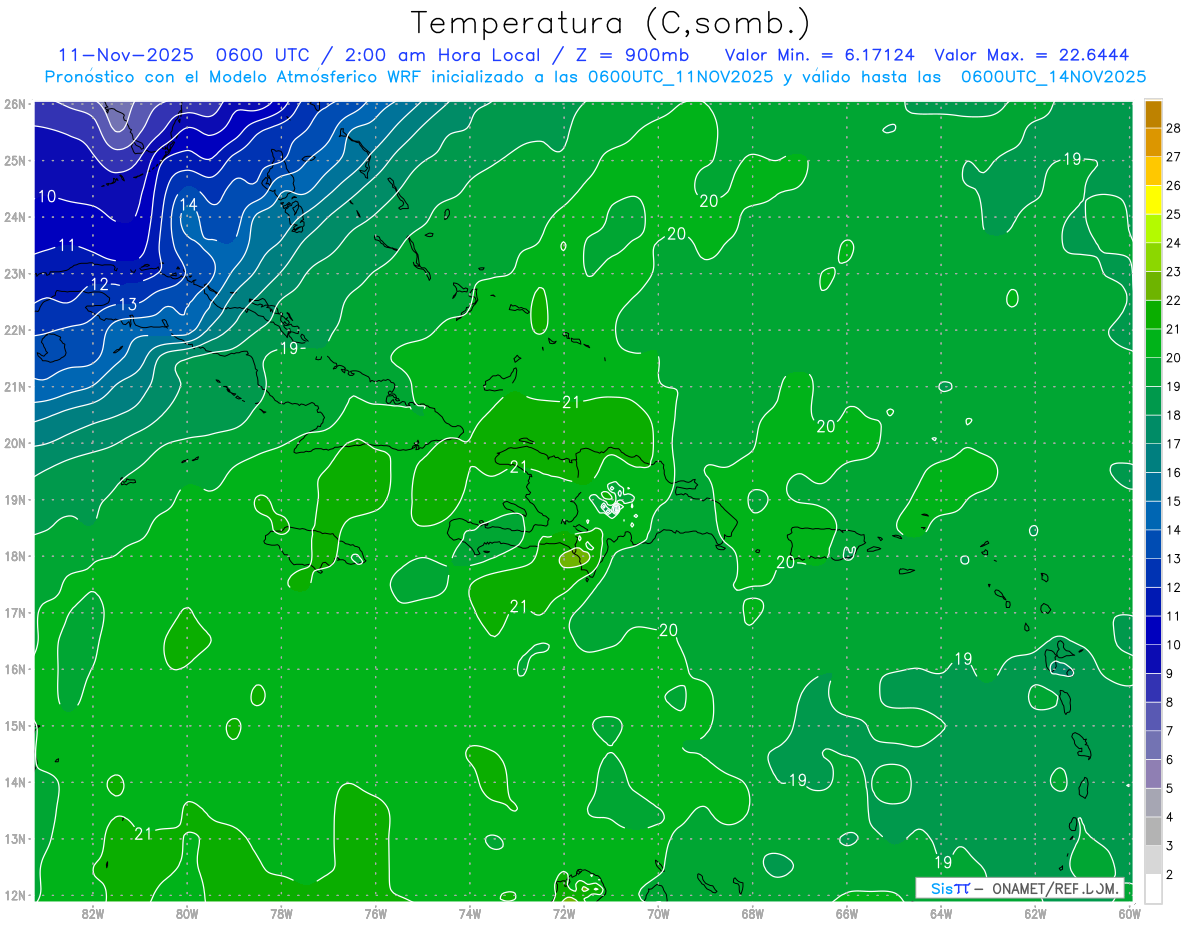The width and height of the screenshot is (1200, 927).
Task: Click the chart title 'Temperatura (C,somb.)'
Action: (x=610, y=23)
